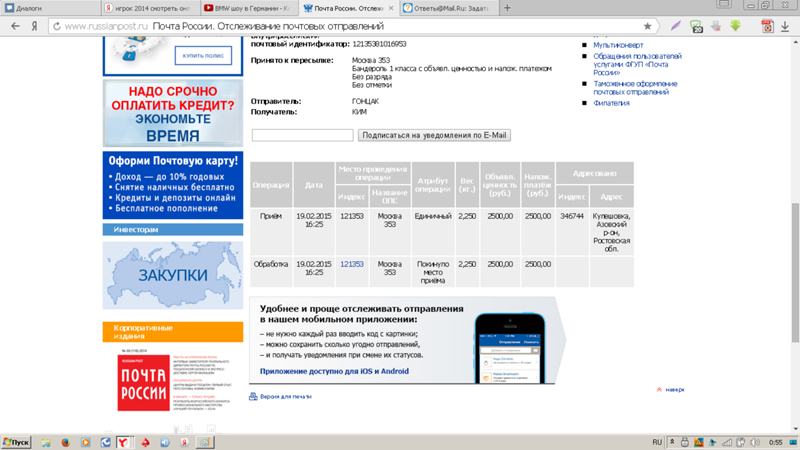Select the active Yandex Browser taskbar button

124,442
